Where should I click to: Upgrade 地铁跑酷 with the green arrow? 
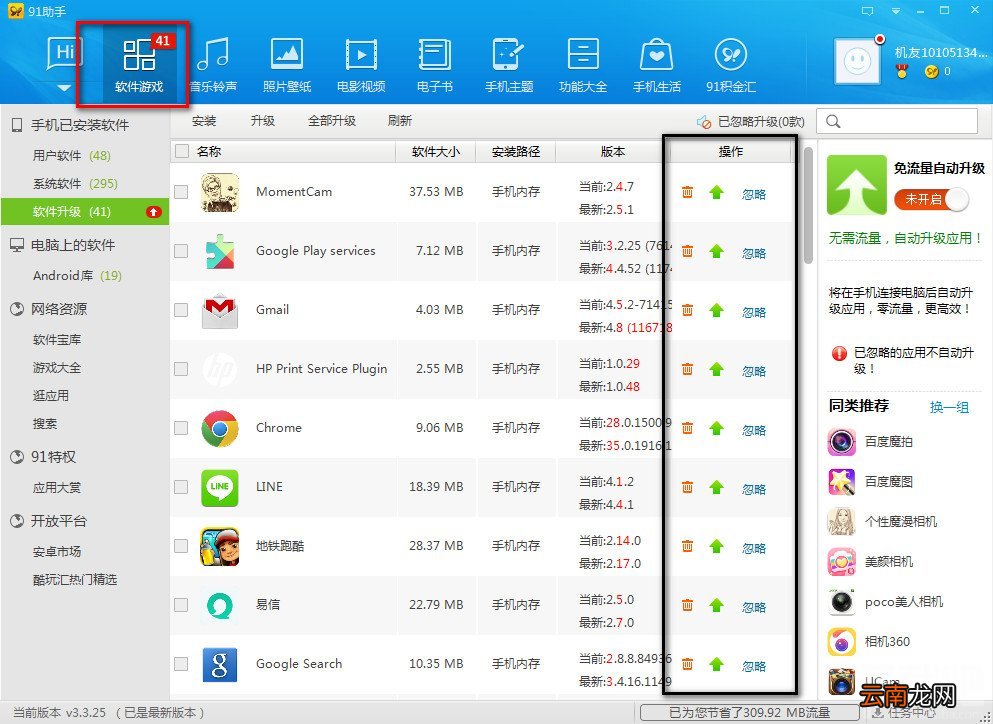point(716,546)
